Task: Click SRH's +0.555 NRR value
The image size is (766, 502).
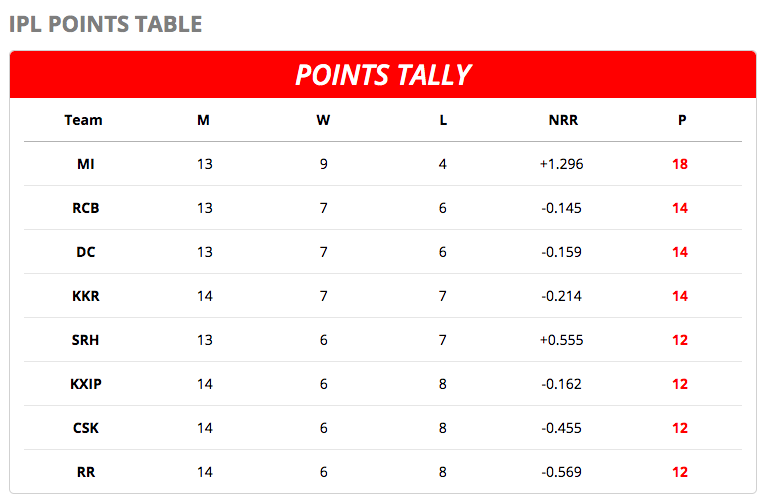Action: point(561,340)
